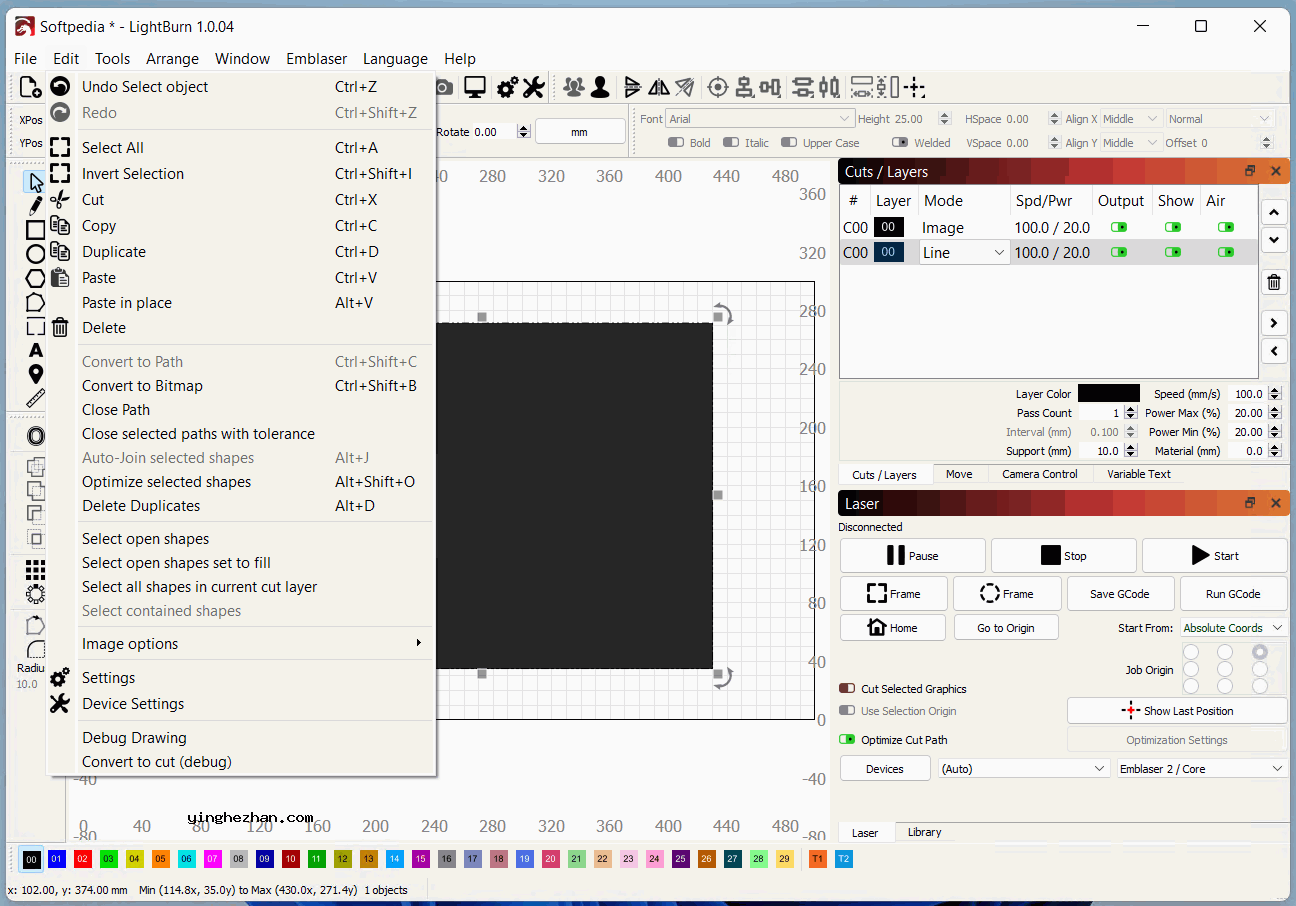Open Device Settings via wrench toolbar icon
This screenshot has height=906, width=1296.
(534, 88)
